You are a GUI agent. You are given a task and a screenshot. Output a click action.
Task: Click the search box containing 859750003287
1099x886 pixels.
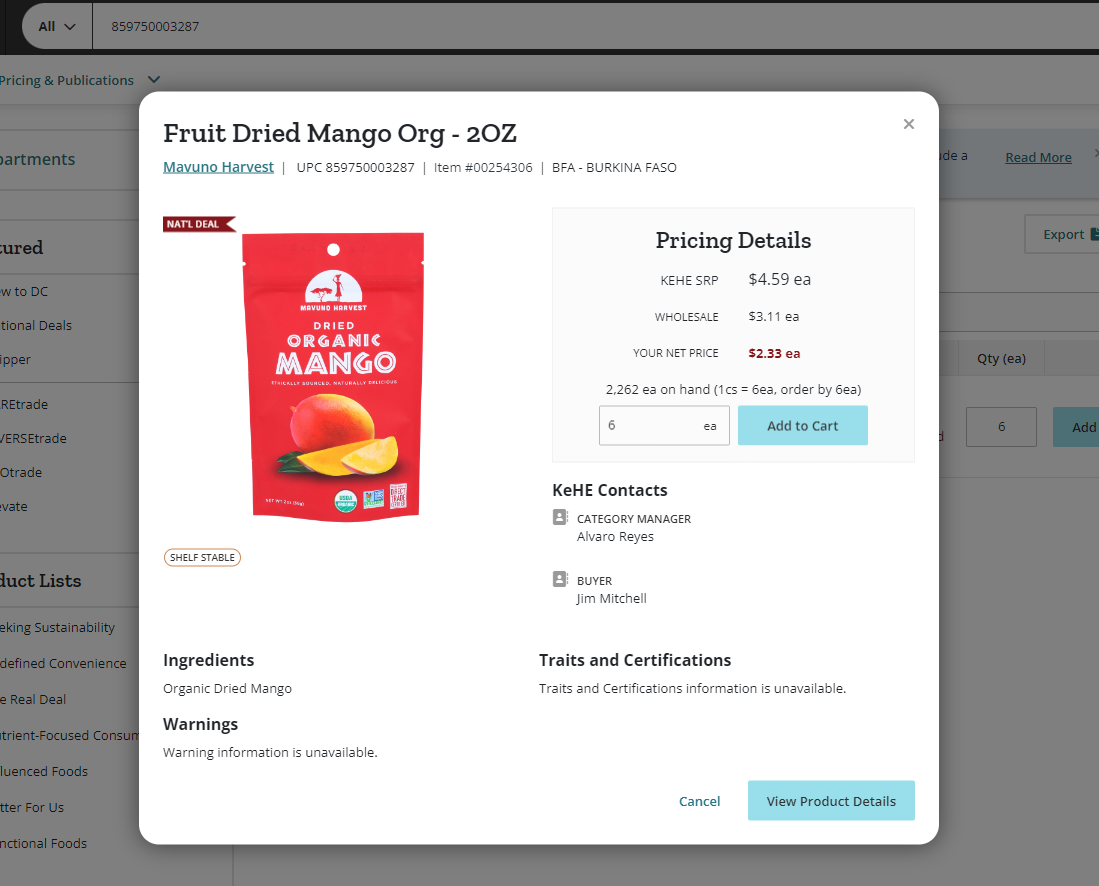pyautogui.click(x=596, y=27)
